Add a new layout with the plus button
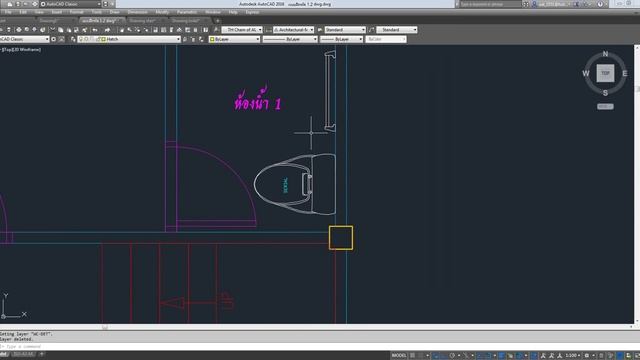Image resolution: width=640 pixels, height=360 pixels. pyautogui.click(x=41, y=354)
